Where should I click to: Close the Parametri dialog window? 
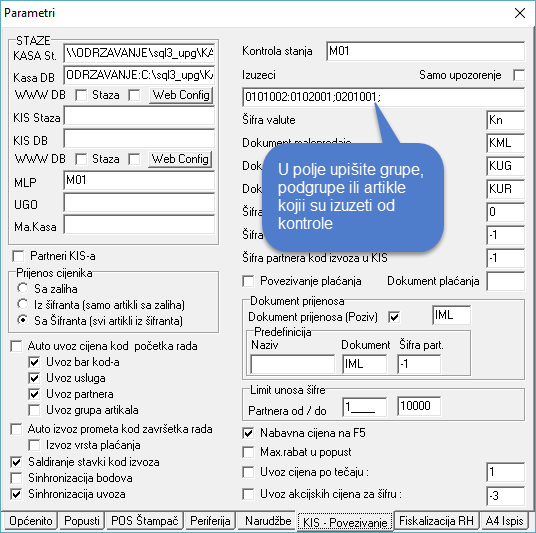(520, 13)
